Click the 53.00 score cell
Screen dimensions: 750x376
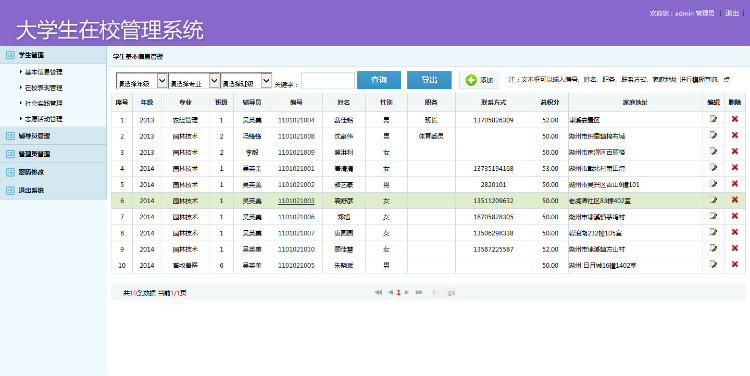click(550, 168)
